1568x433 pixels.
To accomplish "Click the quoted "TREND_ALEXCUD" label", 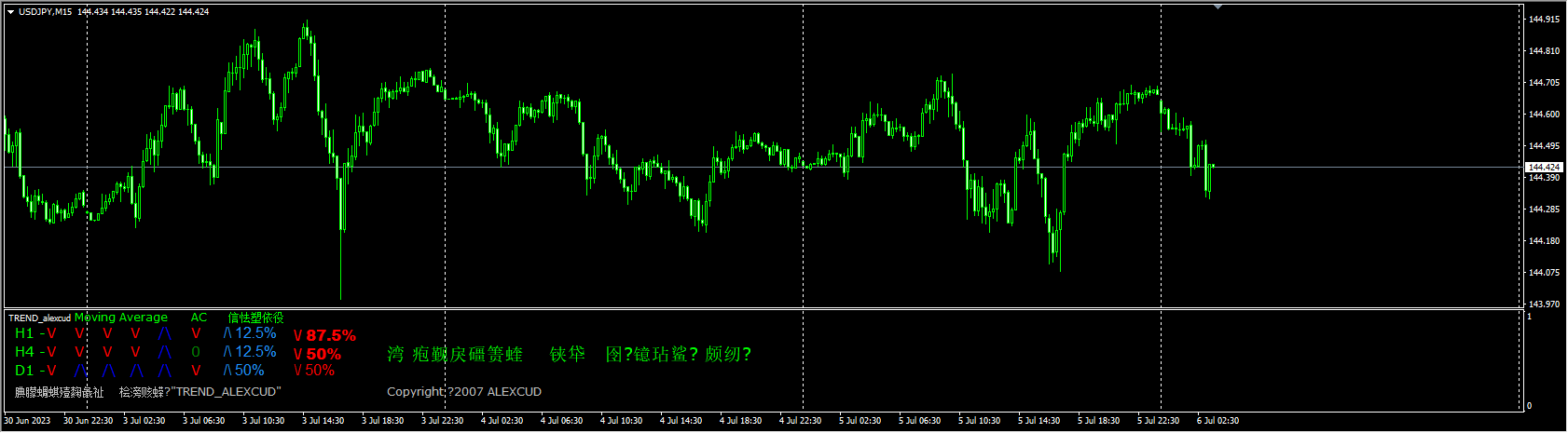I will tap(227, 392).
